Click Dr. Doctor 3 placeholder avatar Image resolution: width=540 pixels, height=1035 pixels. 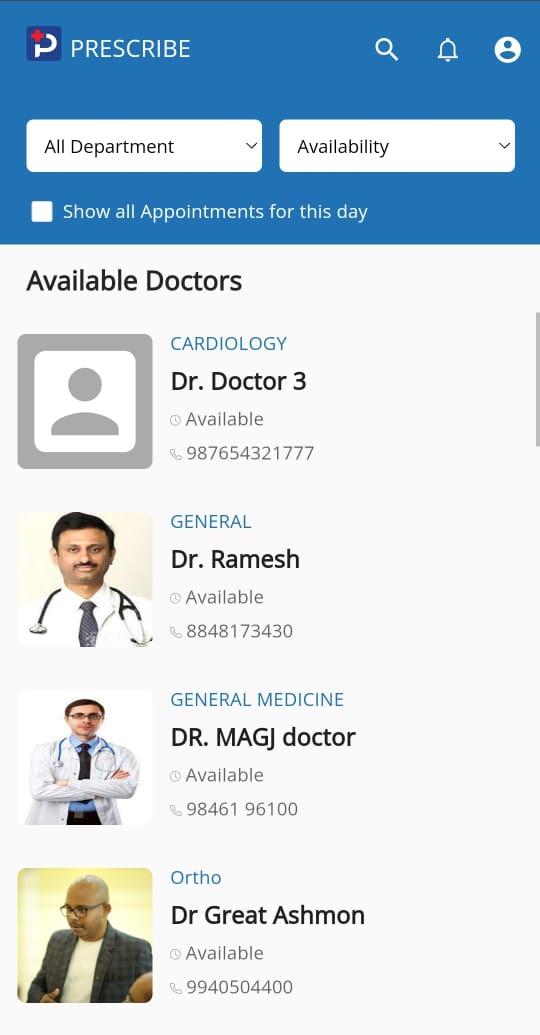pyautogui.click(x=84, y=401)
